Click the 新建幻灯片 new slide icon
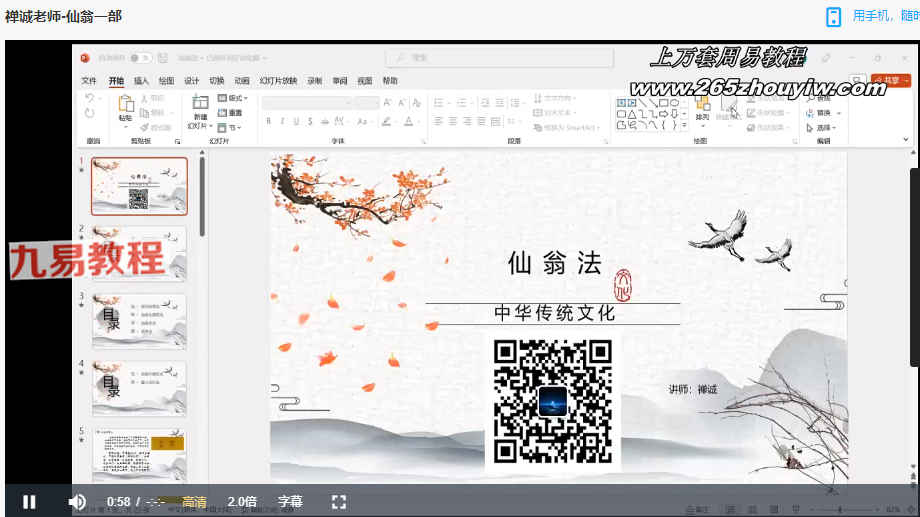Viewport: 920px width, 517px height. coord(200,103)
